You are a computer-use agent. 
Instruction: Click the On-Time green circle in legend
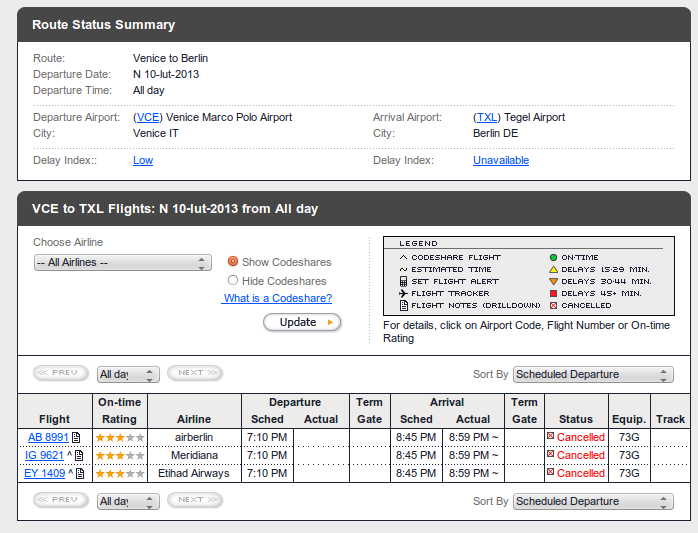(x=553, y=257)
